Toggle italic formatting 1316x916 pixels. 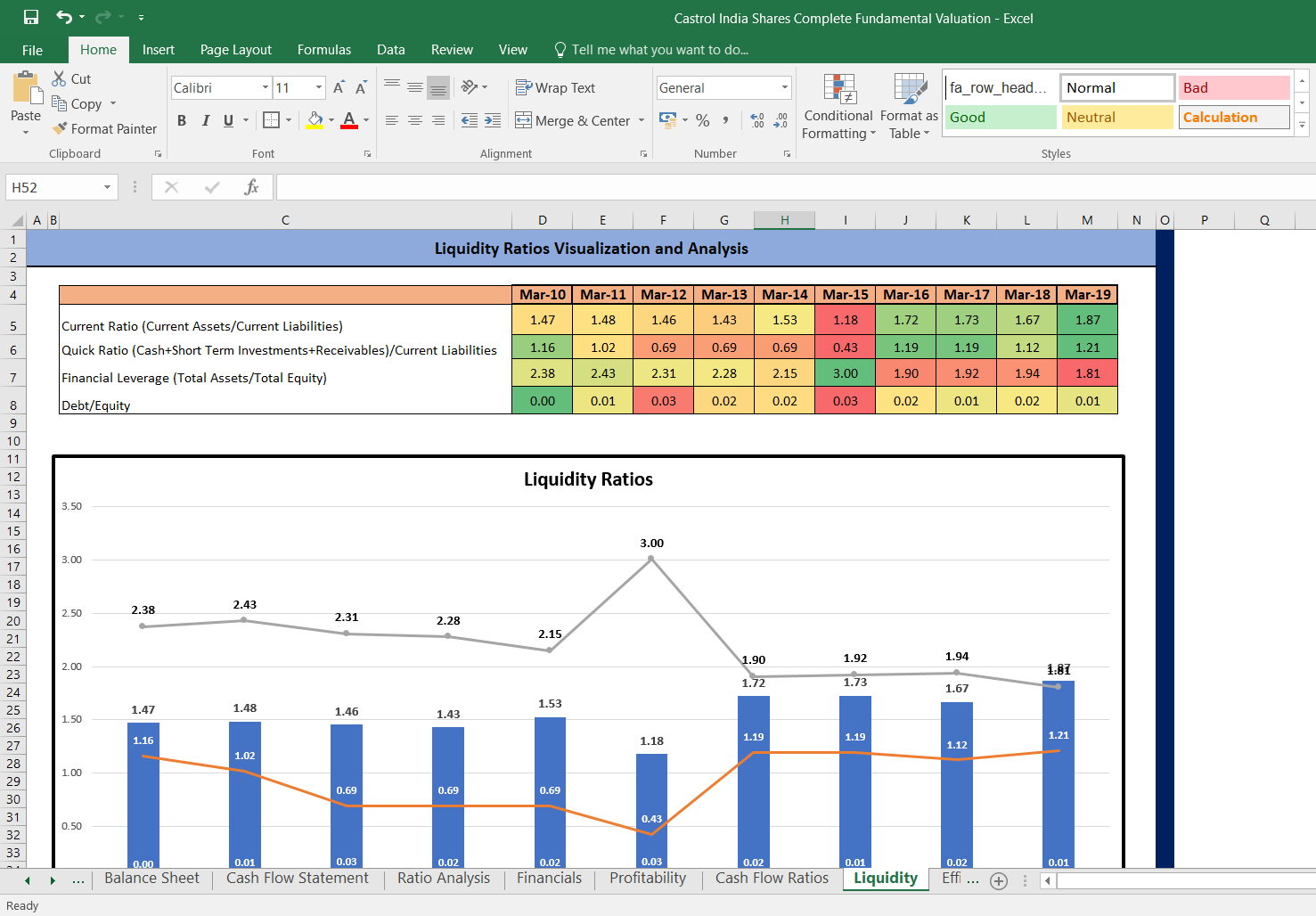[x=206, y=120]
